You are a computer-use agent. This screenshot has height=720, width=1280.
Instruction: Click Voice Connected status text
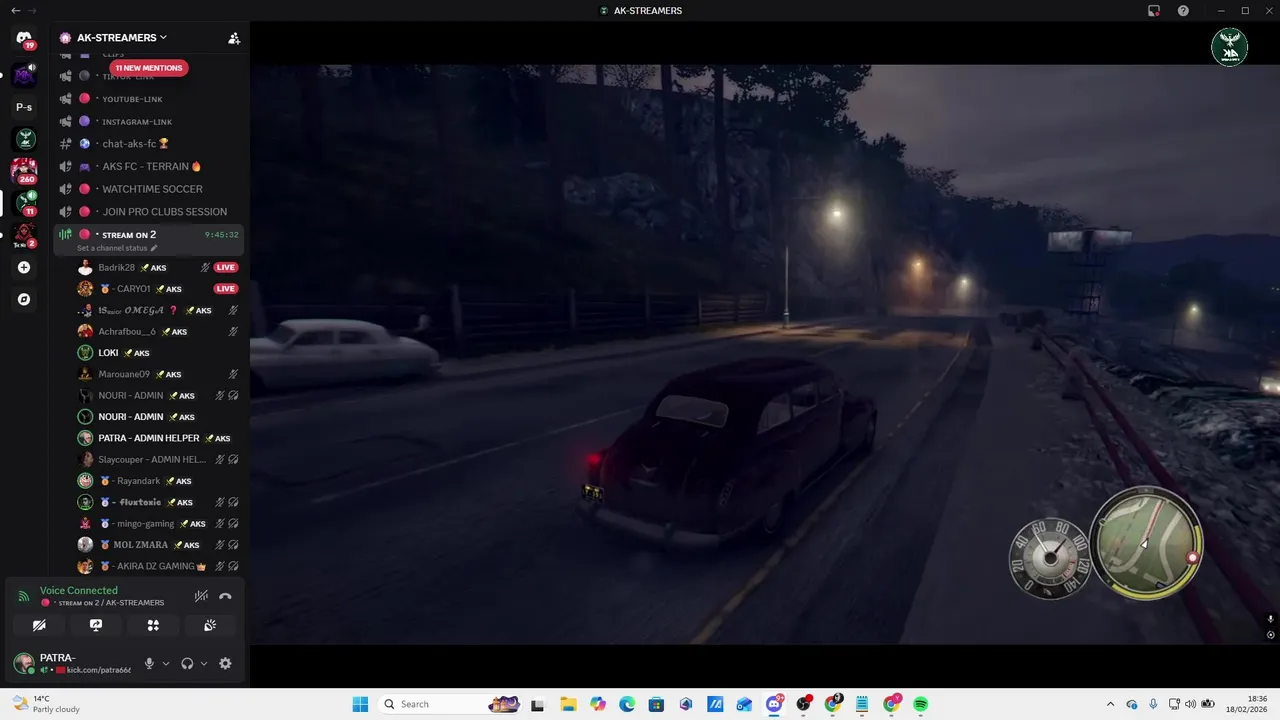78,590
